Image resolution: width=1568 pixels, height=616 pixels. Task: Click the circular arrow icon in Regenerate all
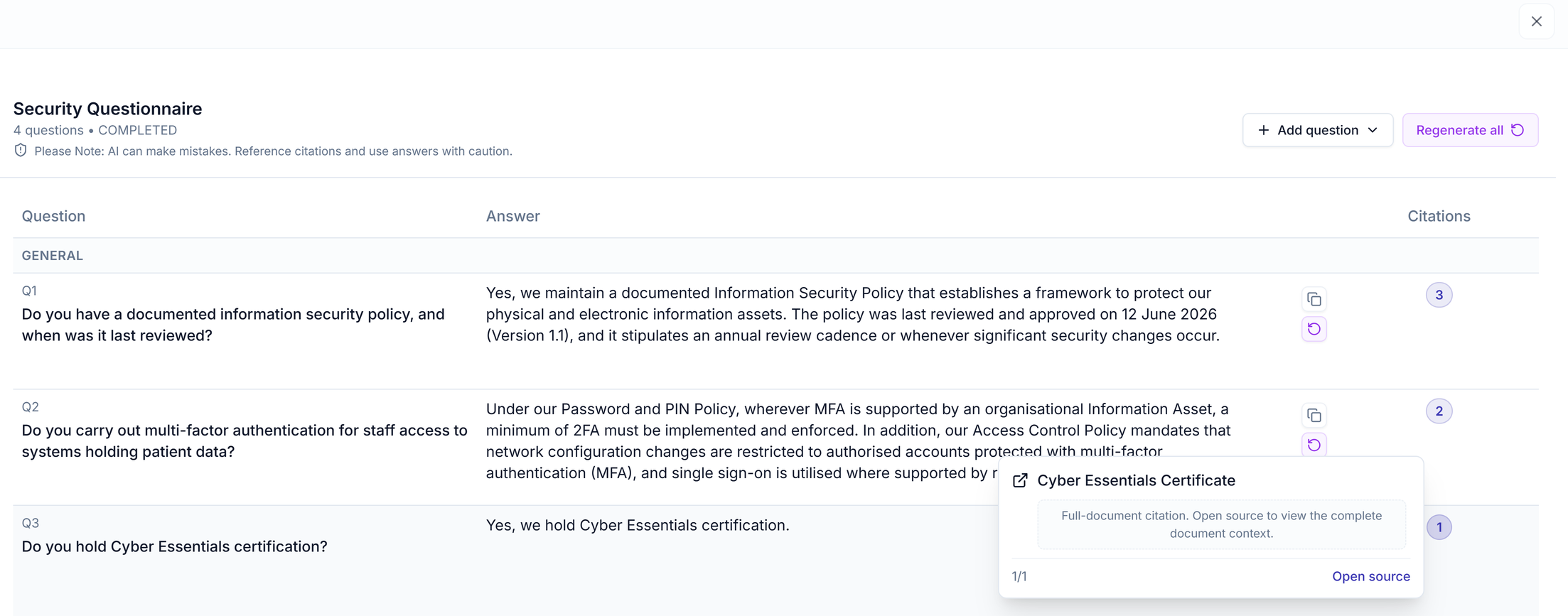click(1518, 130)
